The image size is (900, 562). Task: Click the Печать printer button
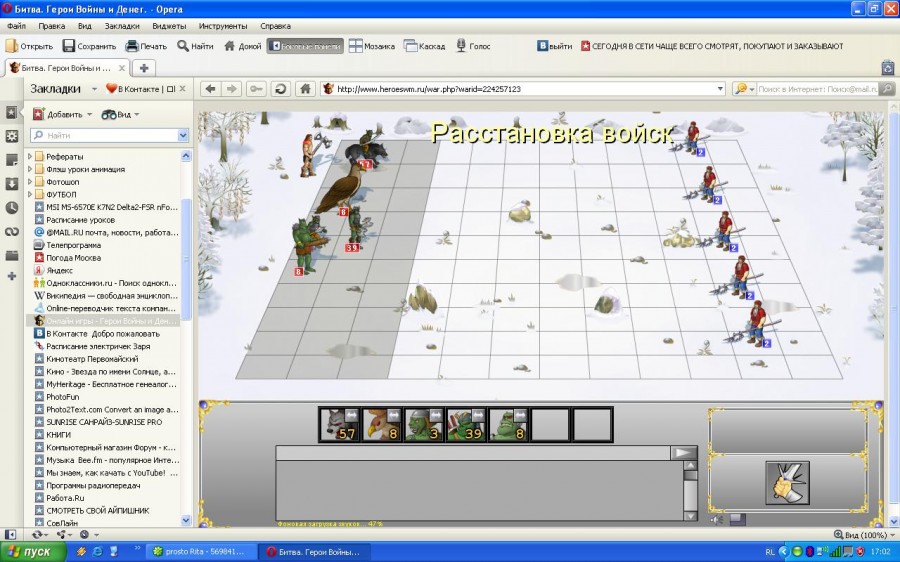(x=146, y=46)
